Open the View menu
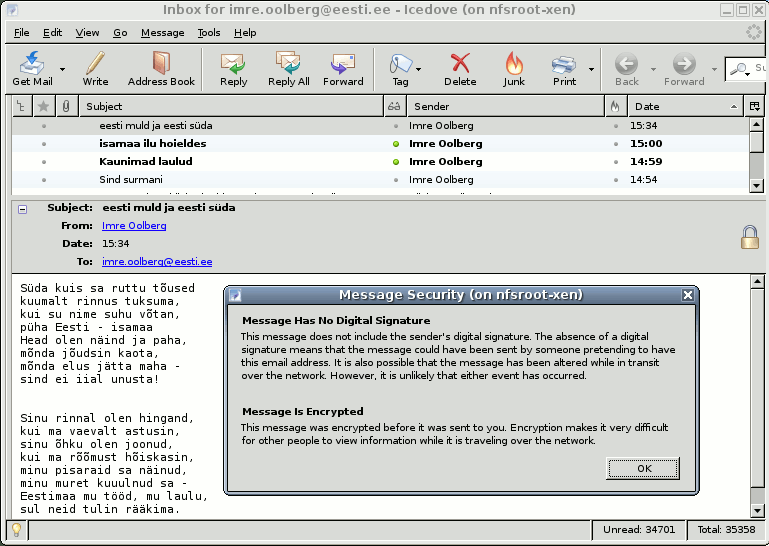 coord(87,33)
